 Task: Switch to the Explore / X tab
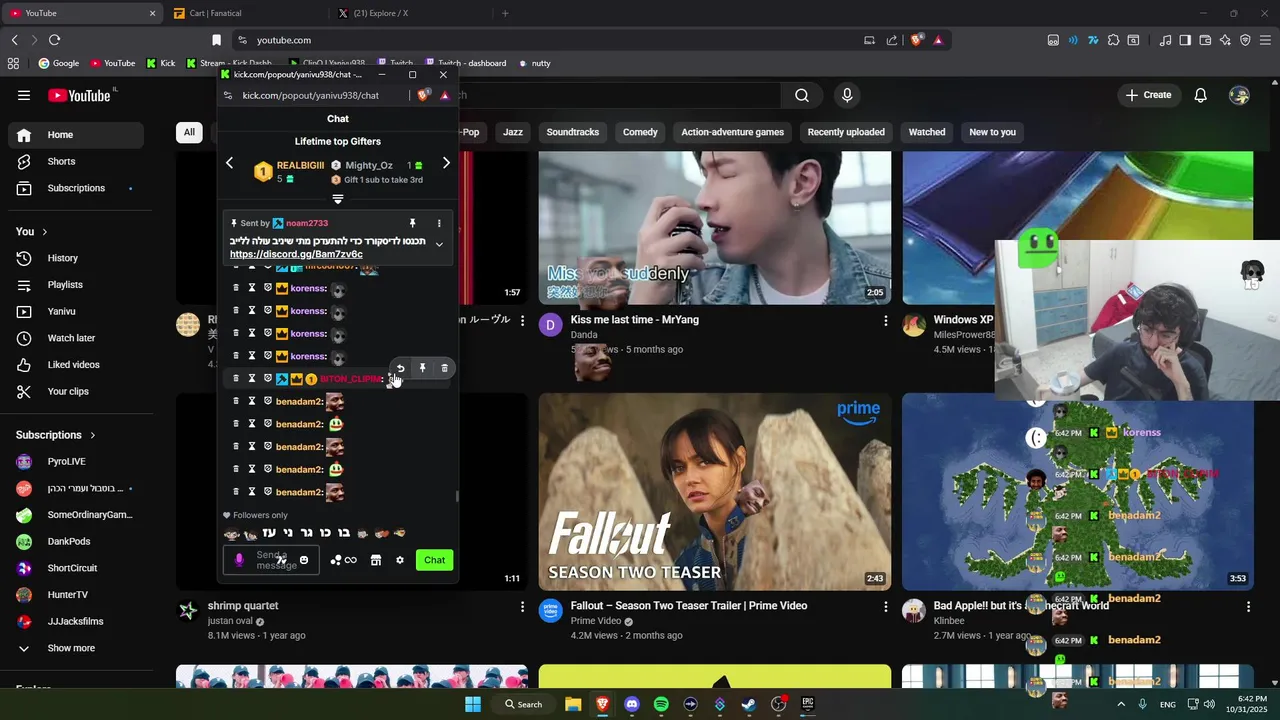click(x=411, y=13)
